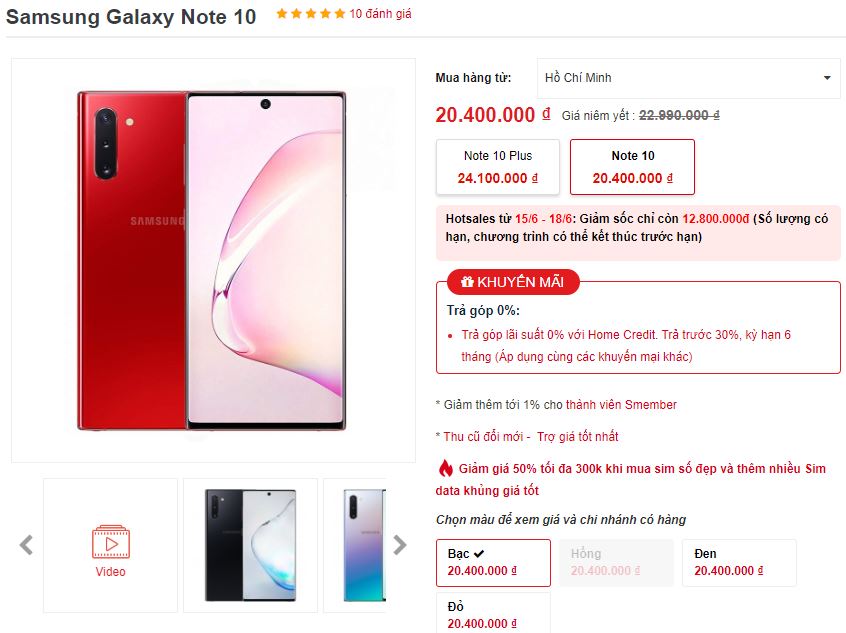Open the Hồ Chí Minh location dropdown

tap(688, 78)
